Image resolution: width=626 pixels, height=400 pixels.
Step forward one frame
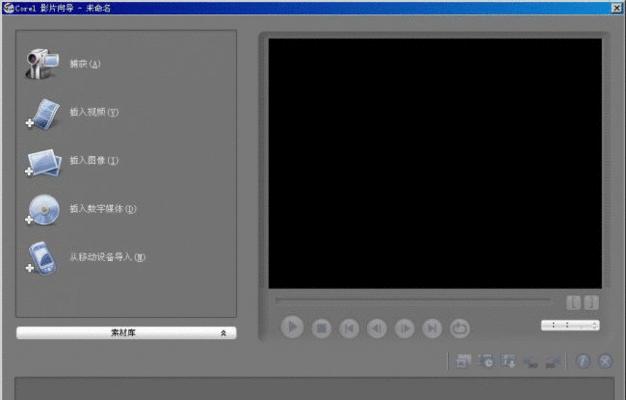[404, 329]
